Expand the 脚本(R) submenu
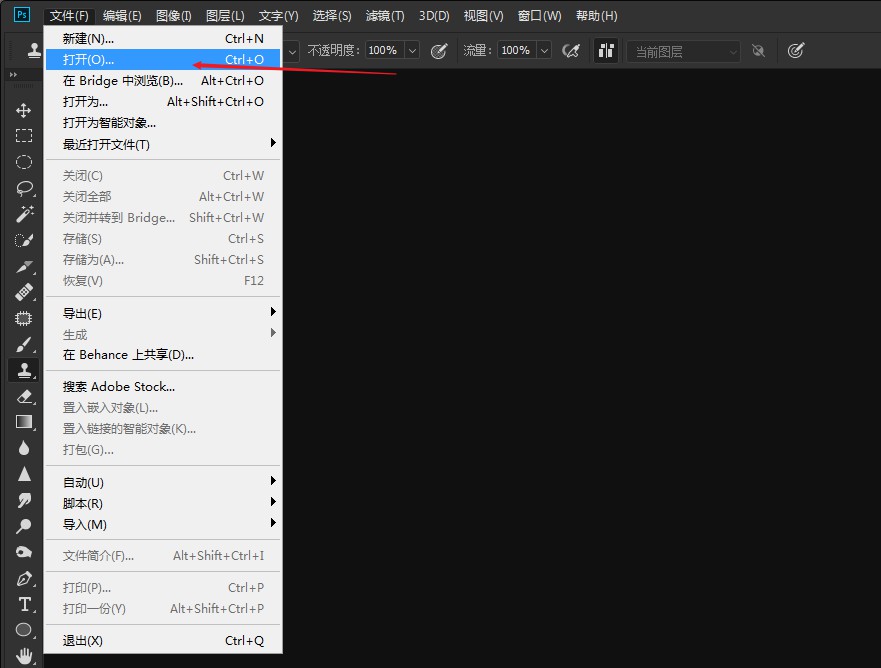 tap(163, 503)
